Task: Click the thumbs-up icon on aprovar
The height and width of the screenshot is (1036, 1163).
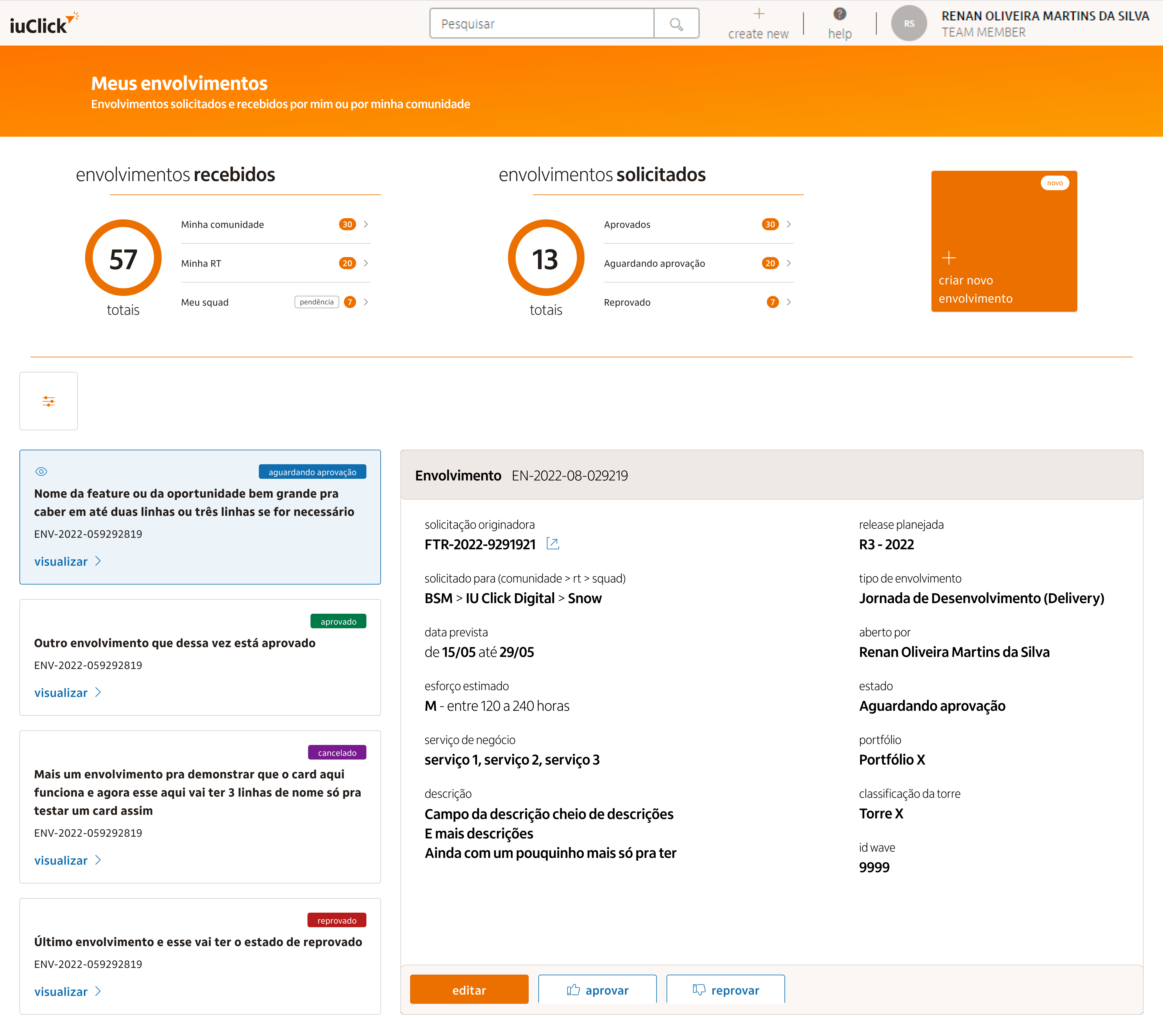Action: coord(573,990)
